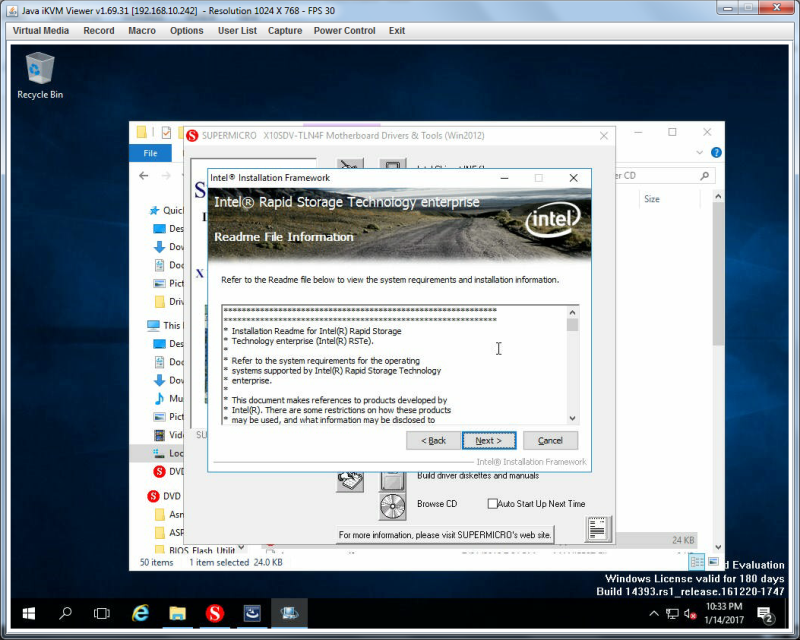The height and width of the screenshot is (640, 800).
Task: Open Internet Explorer from the taskbar
Action: [x=140, y=613]
